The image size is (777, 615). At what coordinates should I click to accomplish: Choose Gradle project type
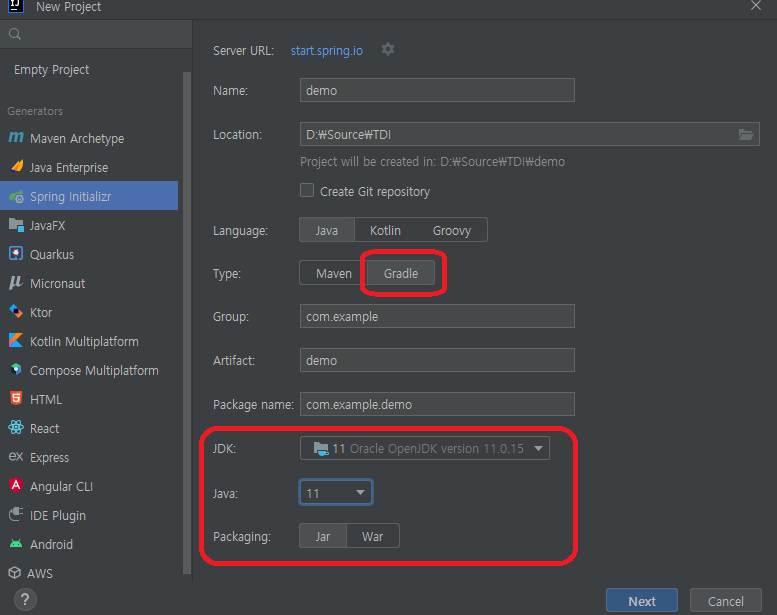tap(400, 274)
